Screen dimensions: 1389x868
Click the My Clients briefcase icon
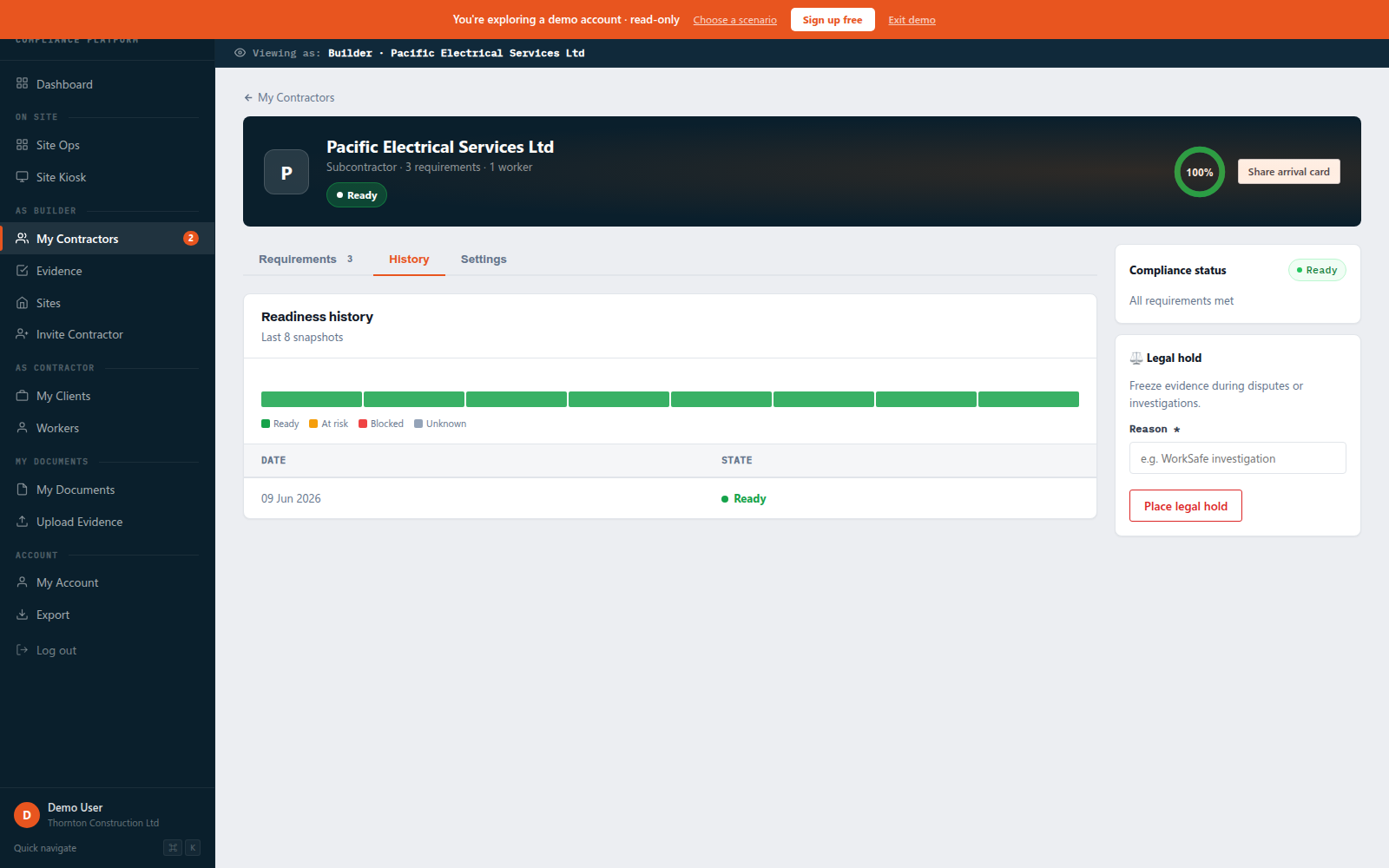pyautogui.click(x=23, y=396)
